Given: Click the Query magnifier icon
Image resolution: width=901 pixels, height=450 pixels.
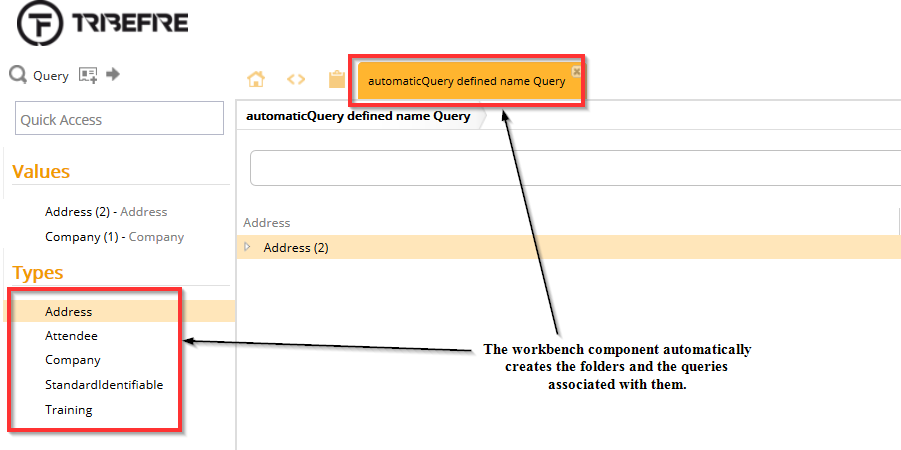Looking at the screenshot, I should pyautogui.click(x=17, y=75).
